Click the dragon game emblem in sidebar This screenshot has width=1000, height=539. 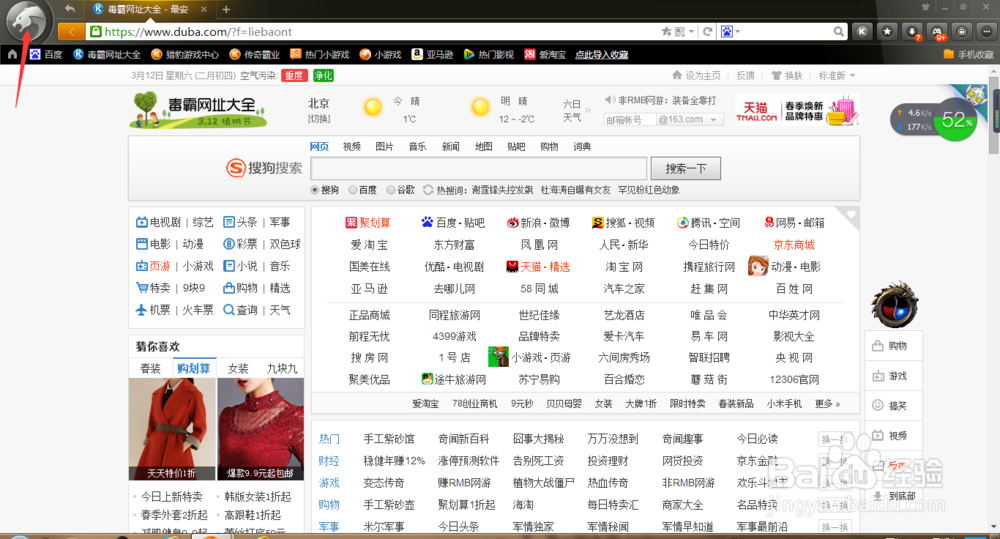[x=894, y=304]
